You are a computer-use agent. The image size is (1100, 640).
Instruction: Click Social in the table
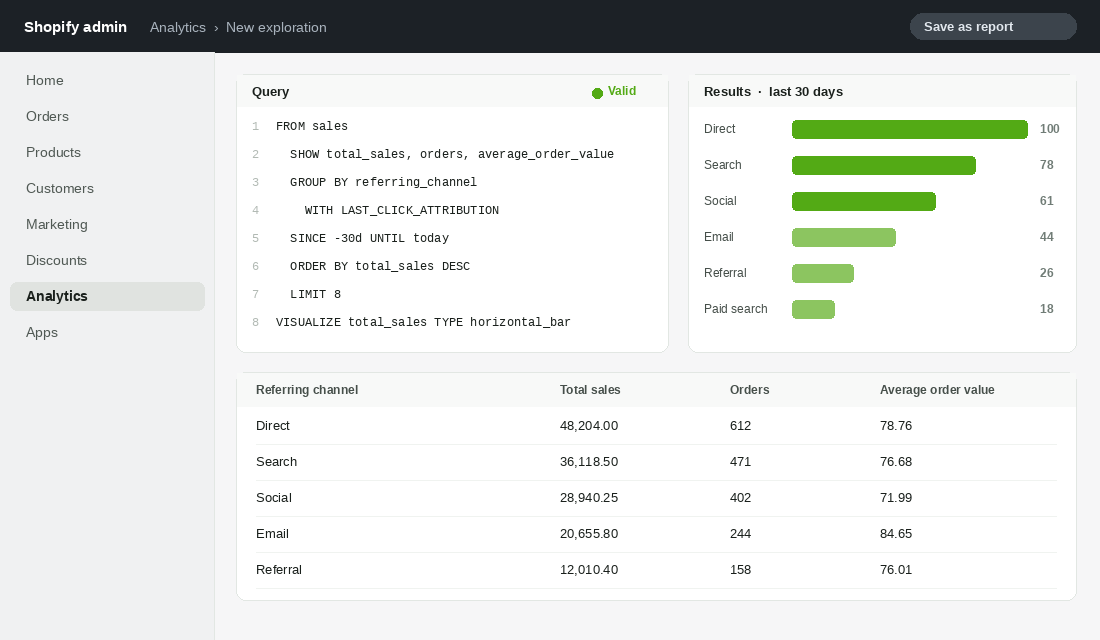point(274,498)
